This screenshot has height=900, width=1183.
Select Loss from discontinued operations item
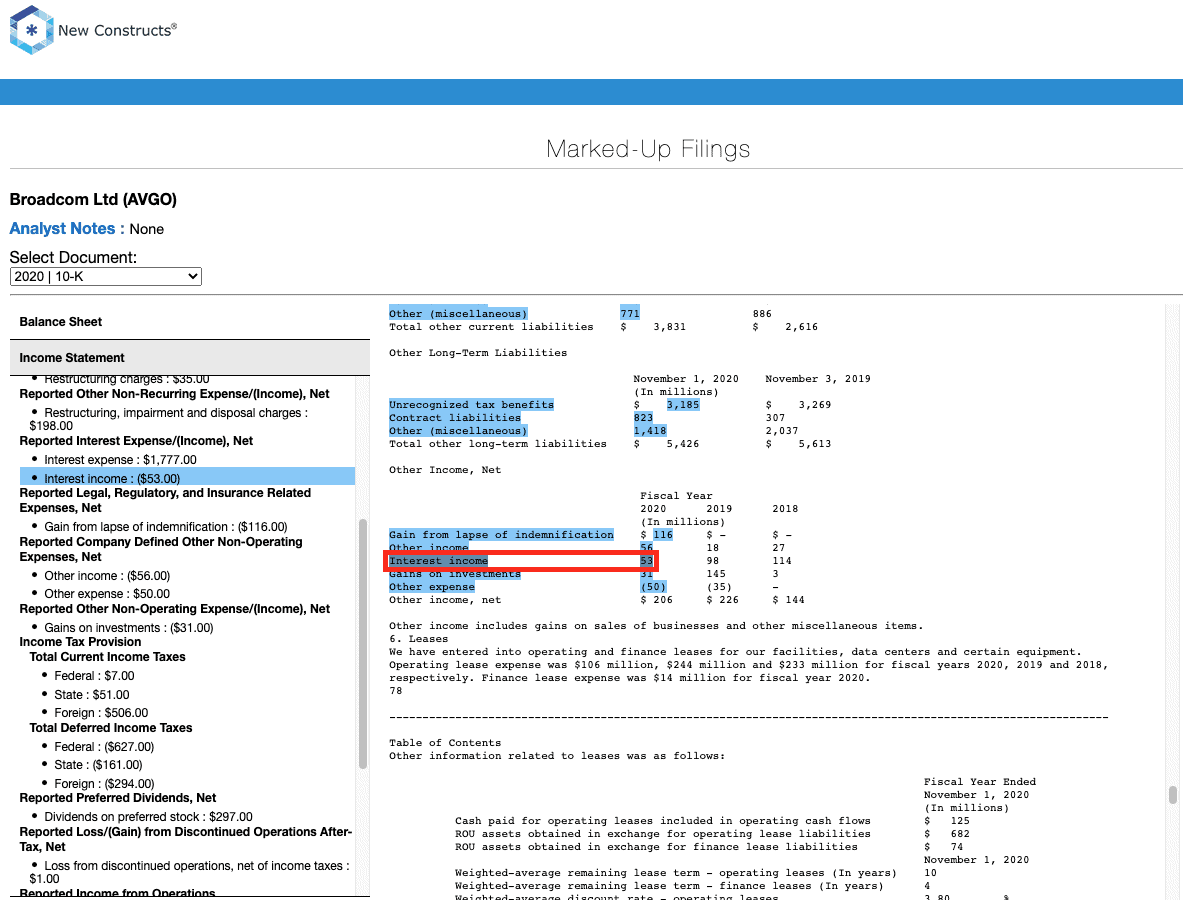tap(189, 872)
